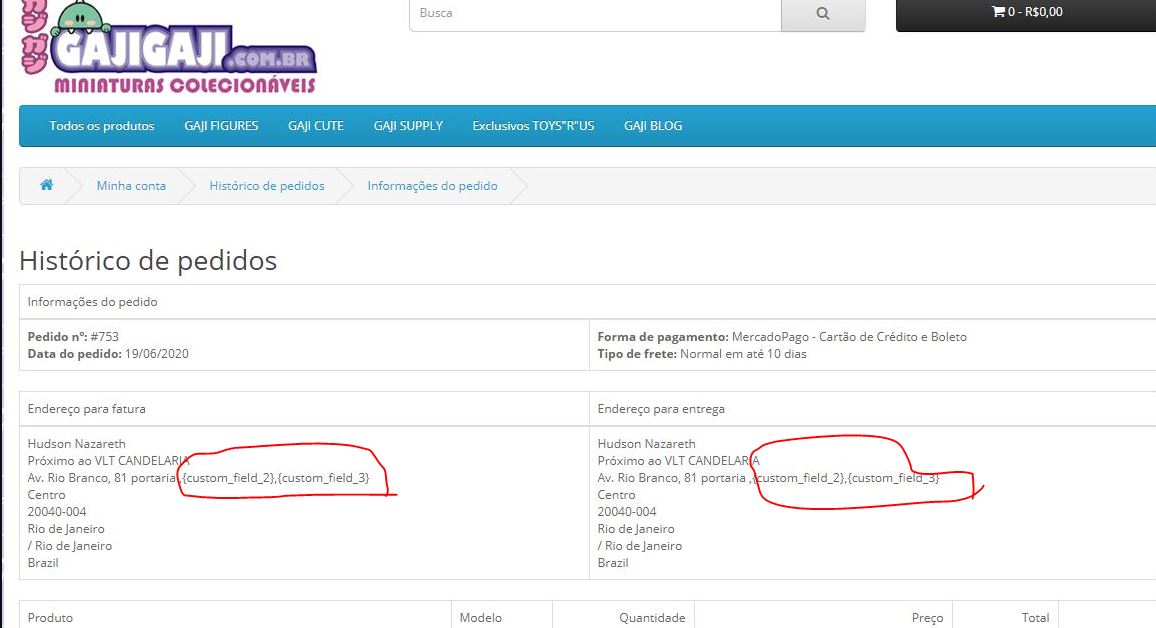The width and height of the screenshot is (1156, 628).
Task: Focus the Busca search field
Action: coord(595,13)
